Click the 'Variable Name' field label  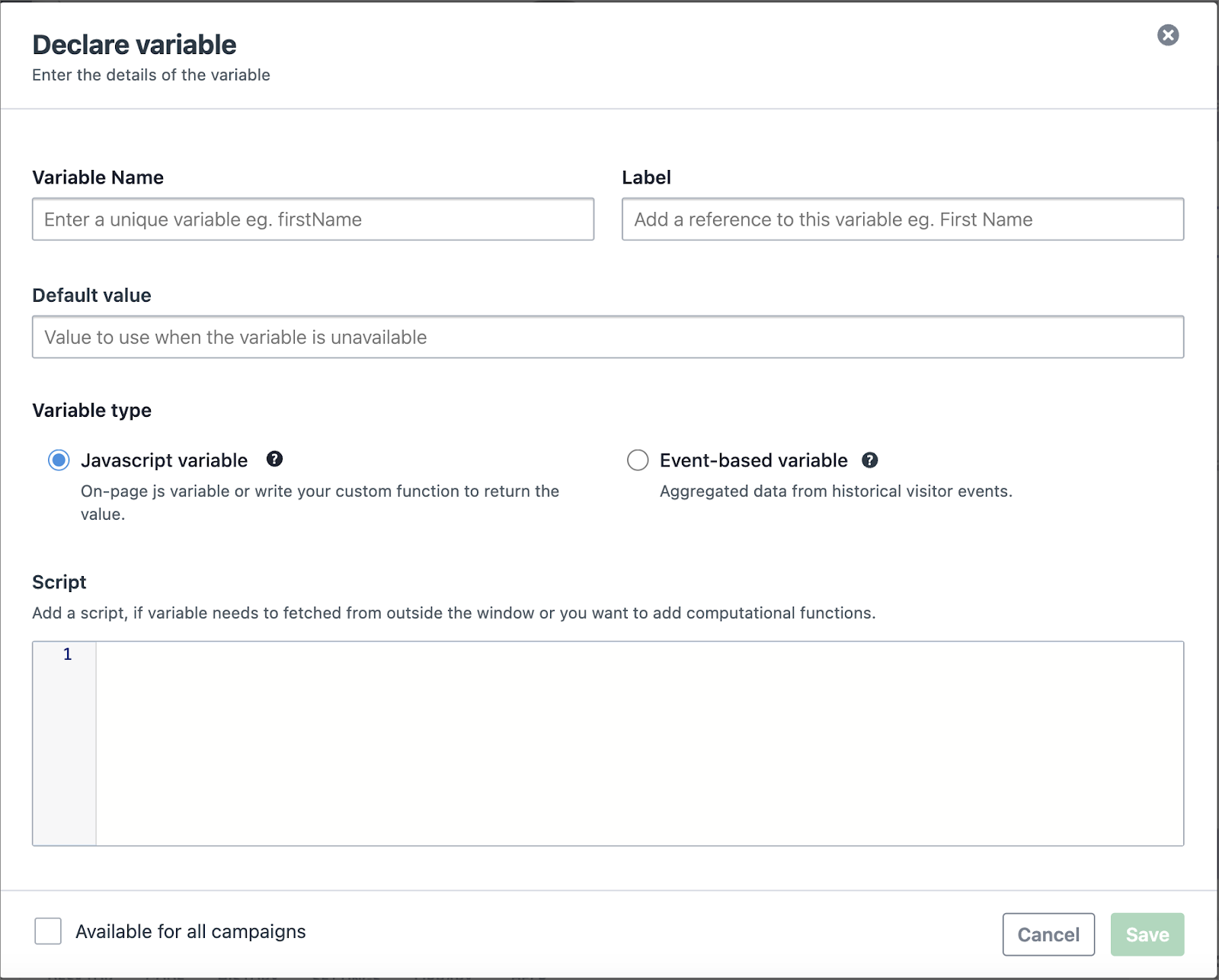[98, 178]
